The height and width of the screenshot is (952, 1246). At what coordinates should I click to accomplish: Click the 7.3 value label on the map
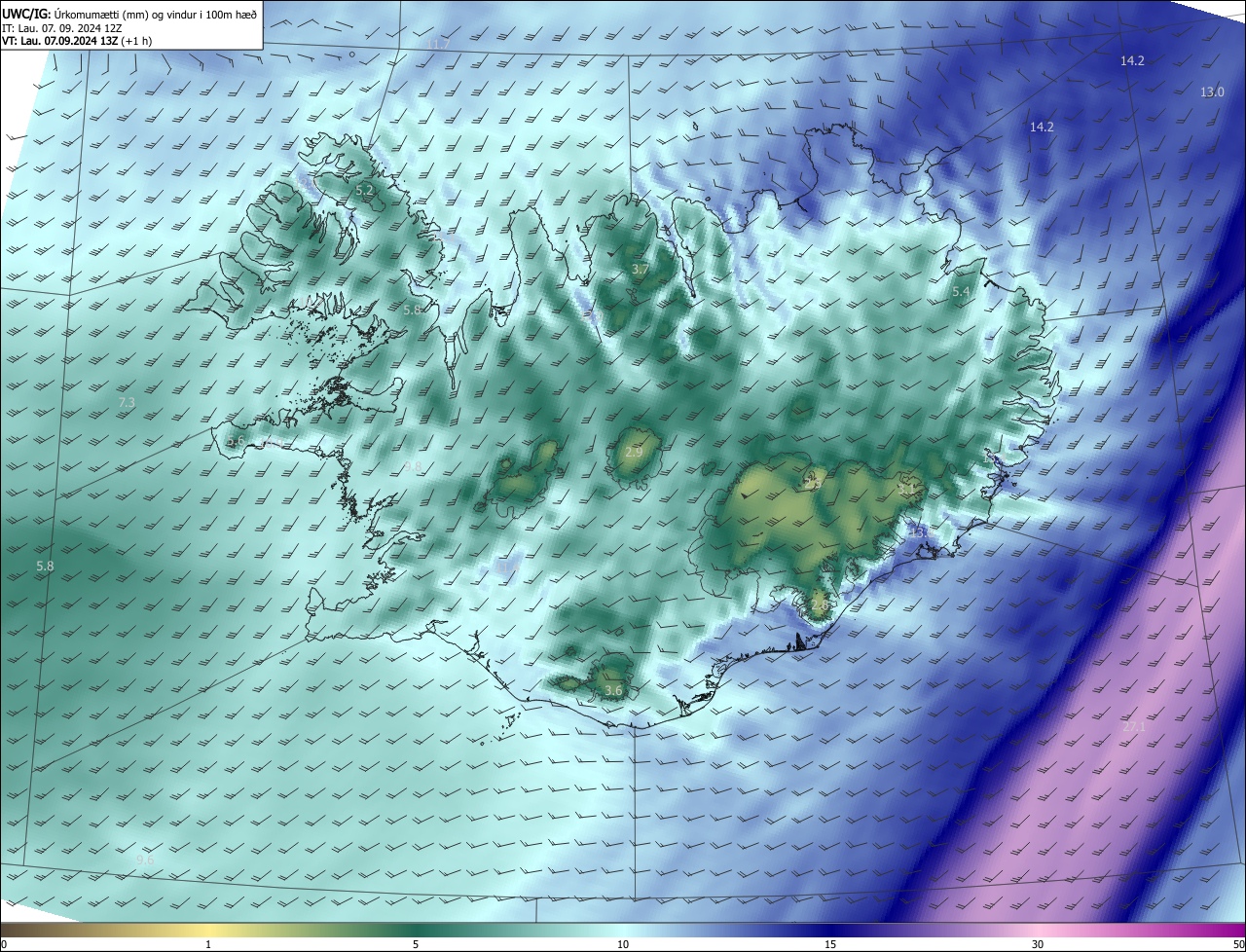(x=127, y=402)
